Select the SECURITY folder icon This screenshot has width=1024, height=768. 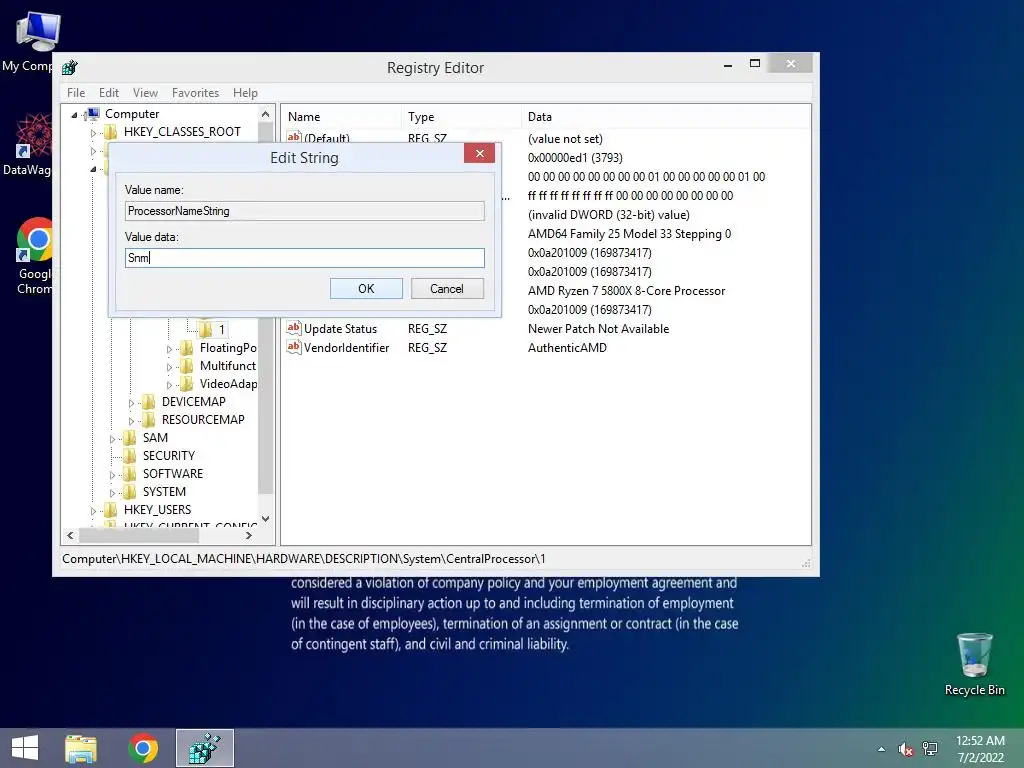[x=130, y=455]
